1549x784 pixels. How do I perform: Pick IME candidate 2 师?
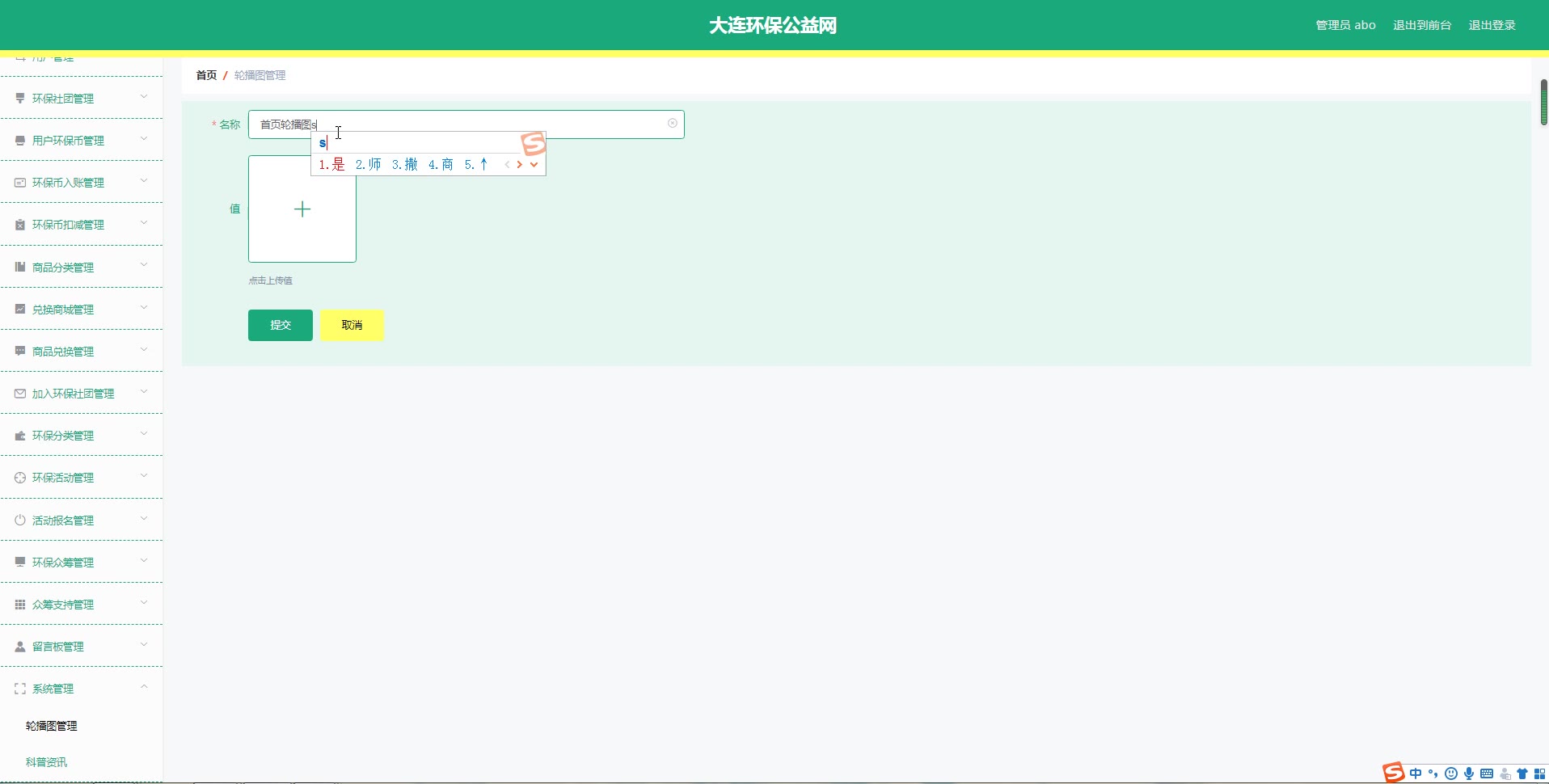369,165
